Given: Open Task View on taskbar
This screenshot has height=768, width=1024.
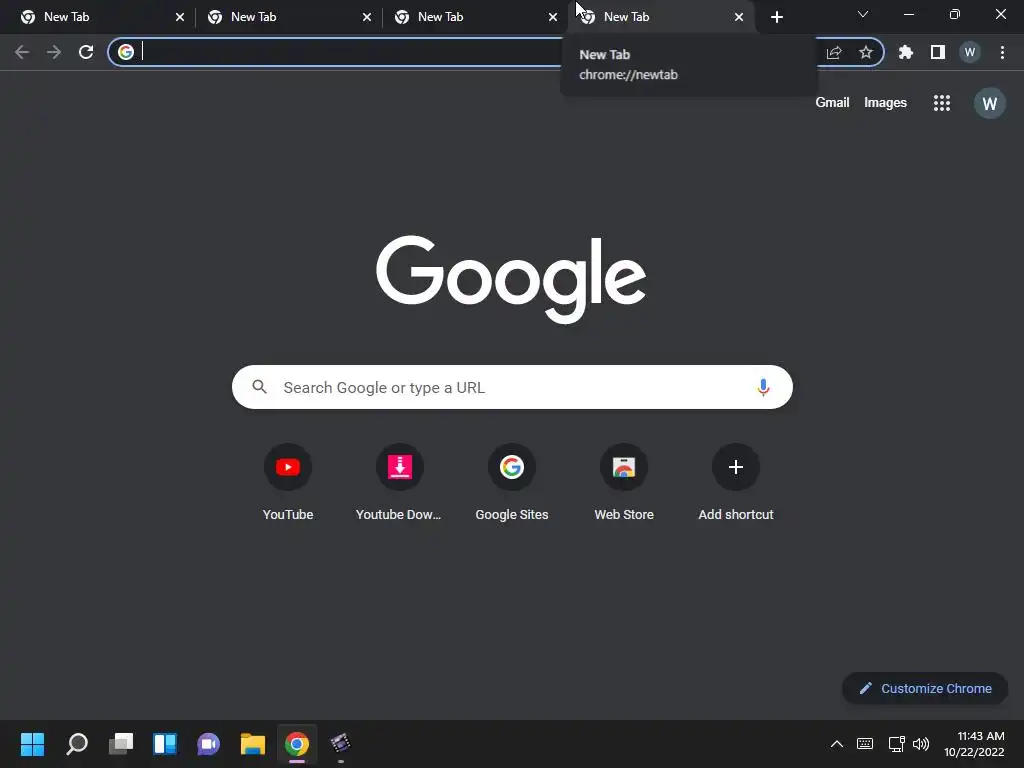Looking at the screenshot, I should coord(121,744).
